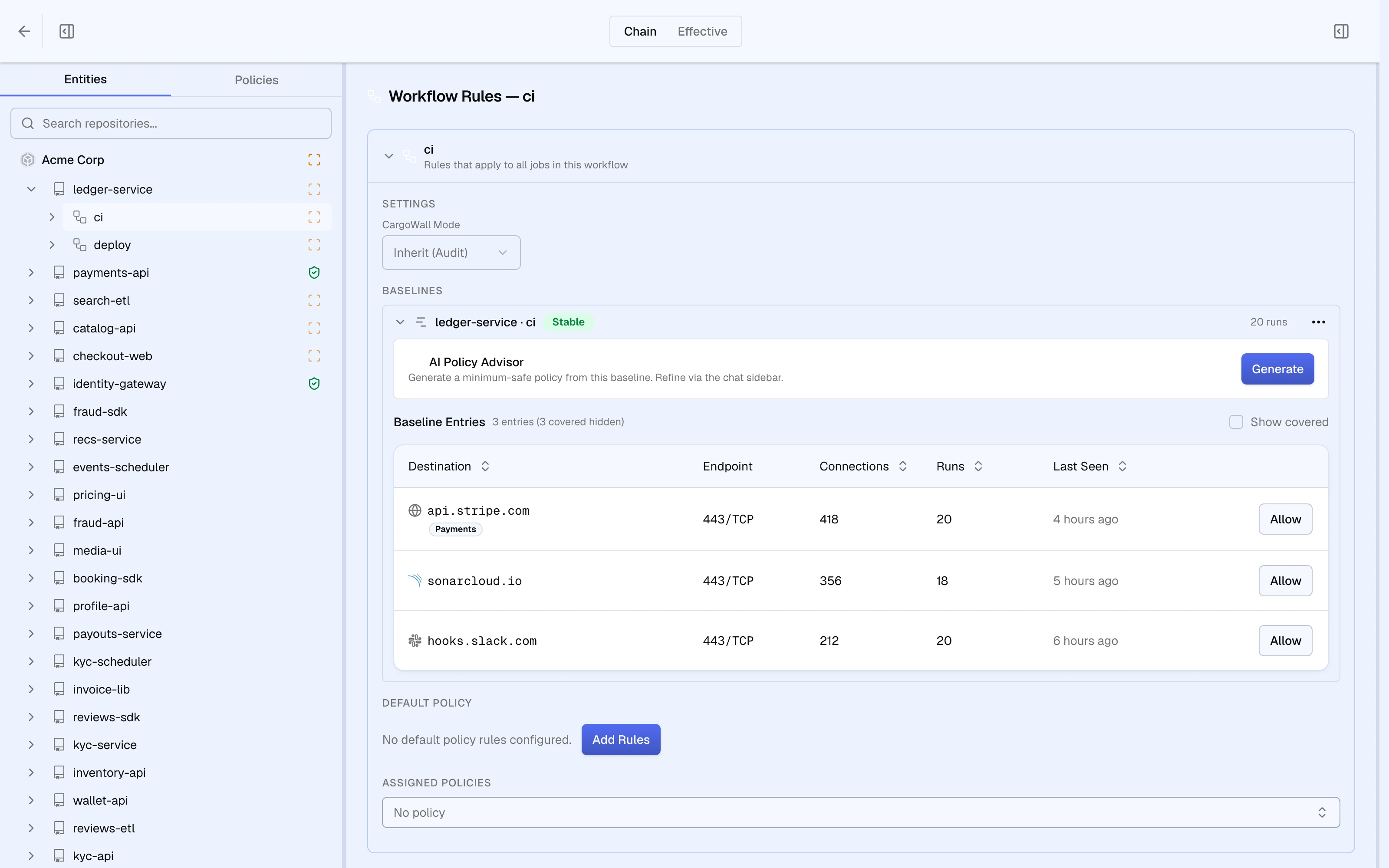Screen dimensions: 1389x868
Task: Switch to the Effective view
Action: point(702,31)
